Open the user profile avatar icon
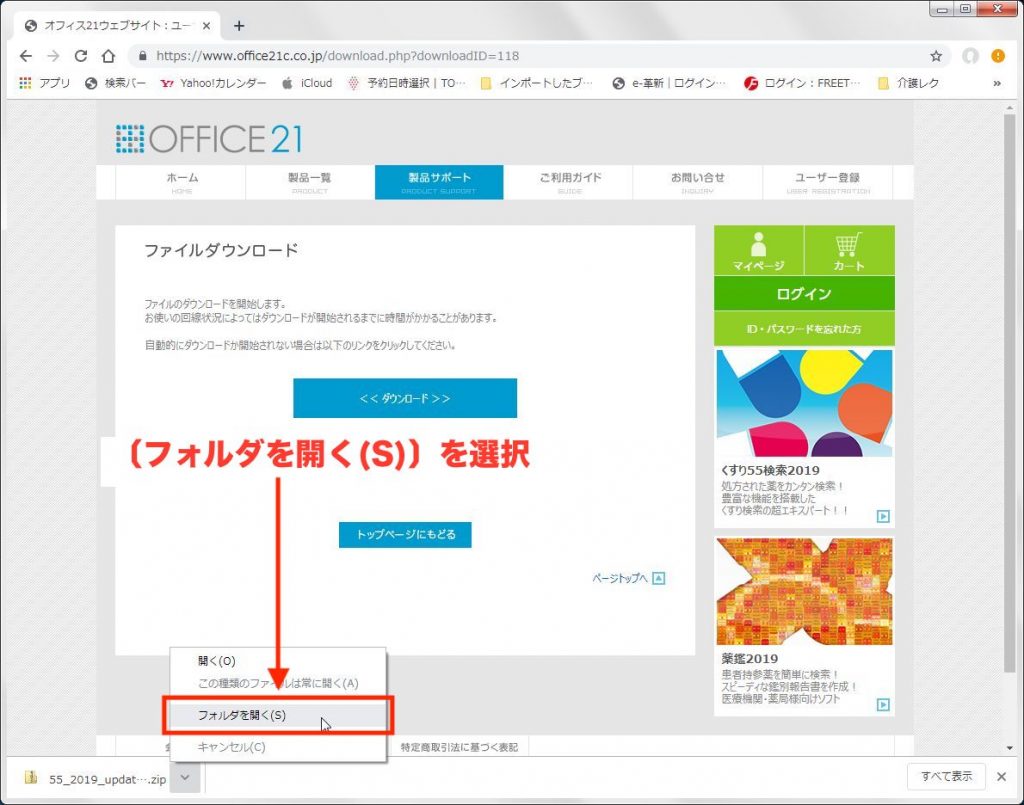 click(x=970, y=56)
